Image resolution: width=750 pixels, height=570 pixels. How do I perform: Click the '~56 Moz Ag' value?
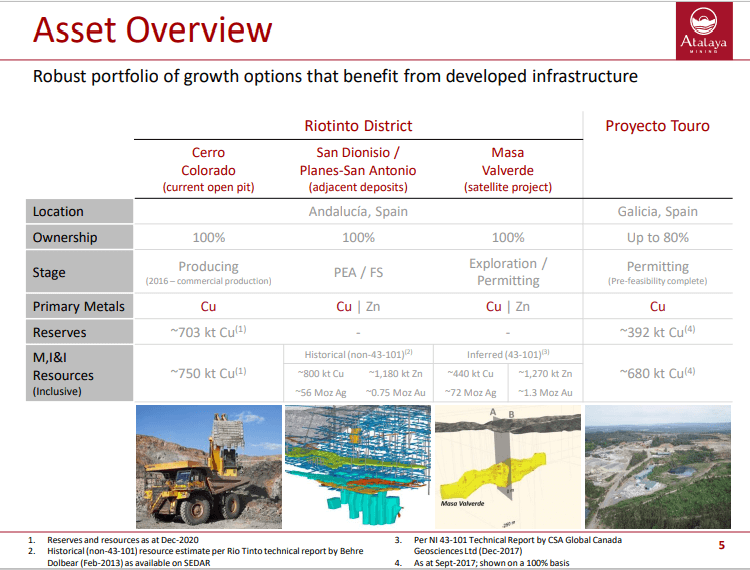320,393
